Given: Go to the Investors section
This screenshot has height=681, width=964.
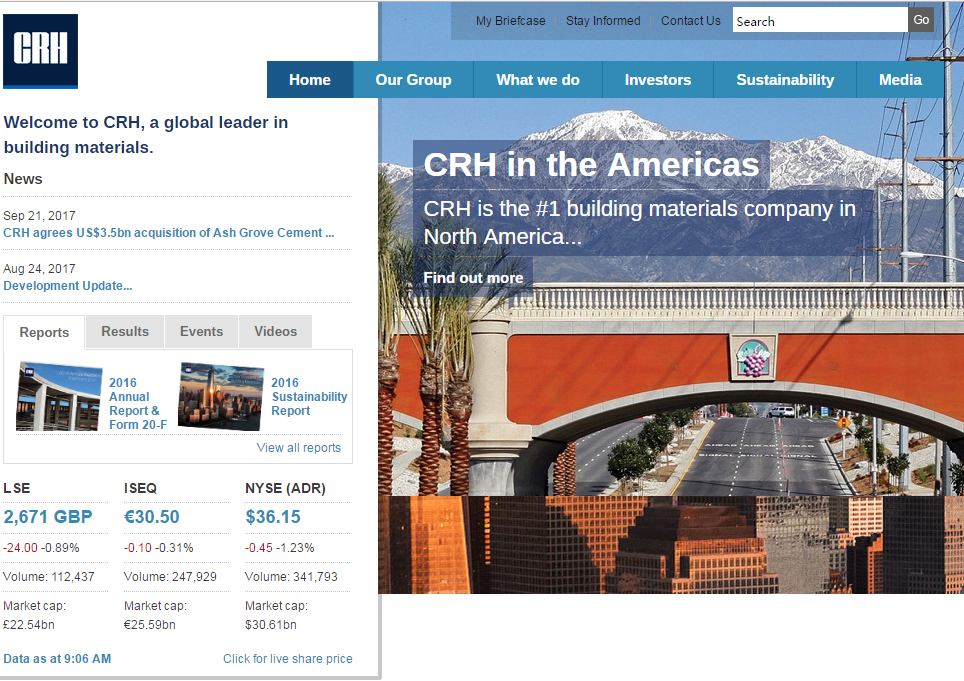Looking at the screenshot, I should coord(658,80).
